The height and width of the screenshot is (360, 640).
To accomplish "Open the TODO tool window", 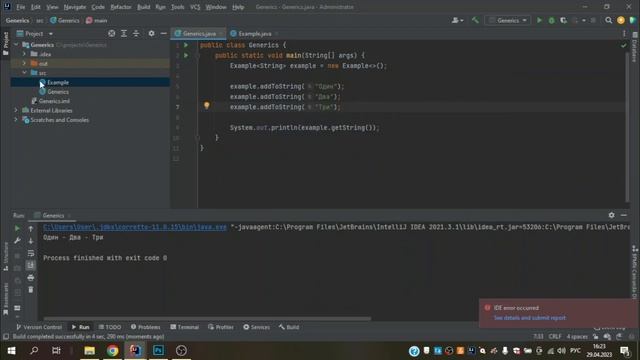I will 110,327.
